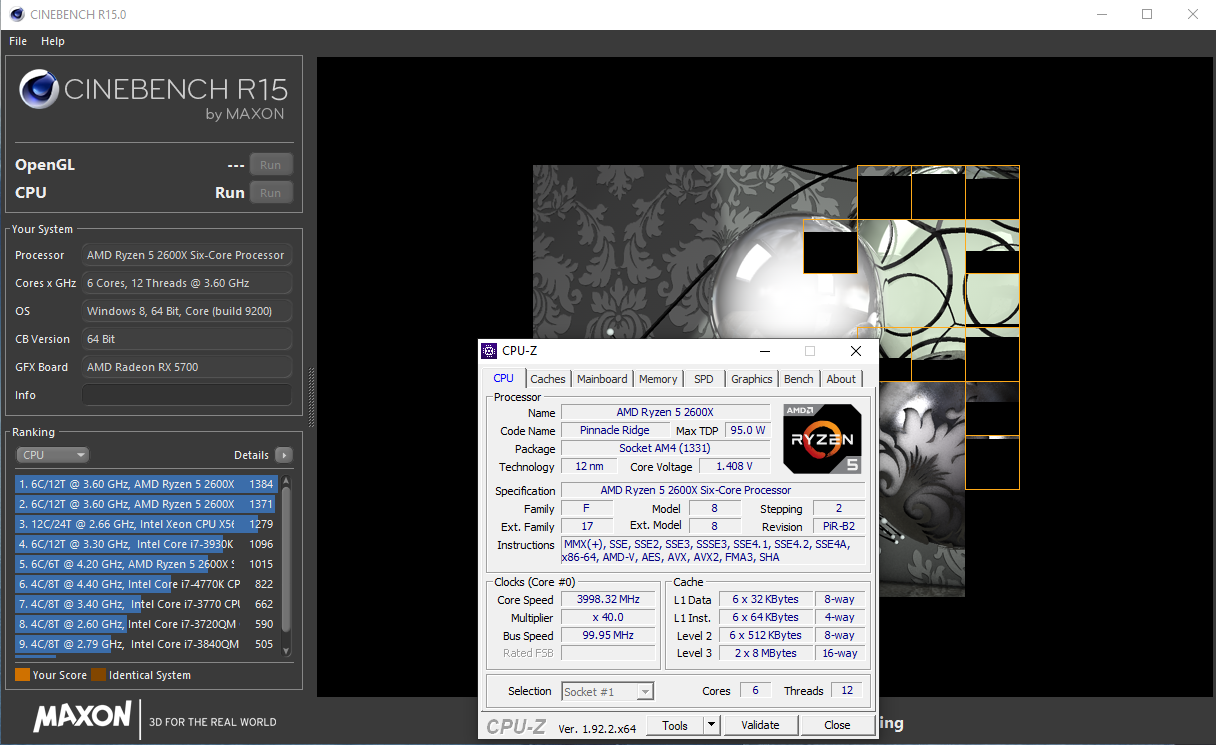
Task: Minimize the CPU-Z window
Action: [x=765, y=351]
